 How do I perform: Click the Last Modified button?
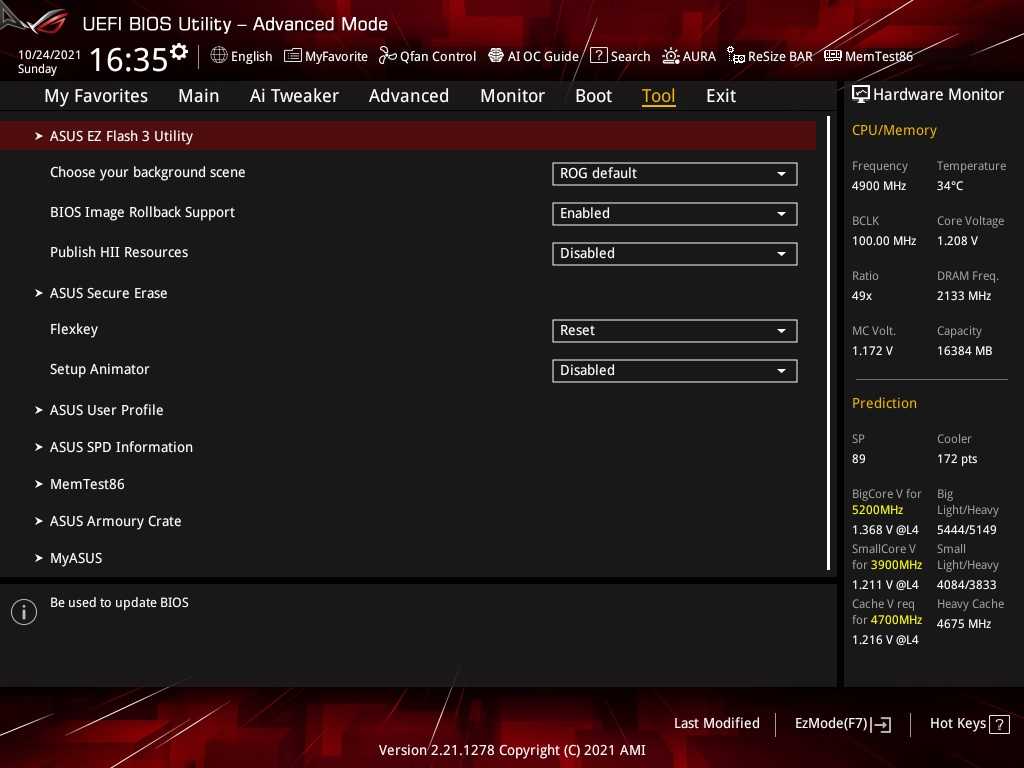click(716, 723)
